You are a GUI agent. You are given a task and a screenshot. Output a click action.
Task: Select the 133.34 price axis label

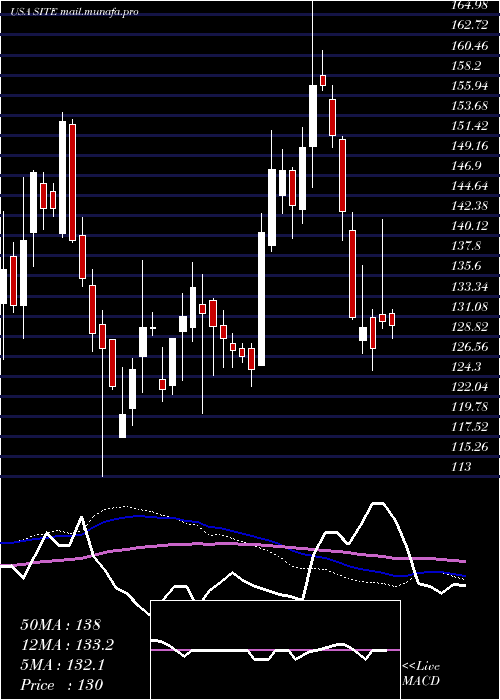tap(471, 287)
